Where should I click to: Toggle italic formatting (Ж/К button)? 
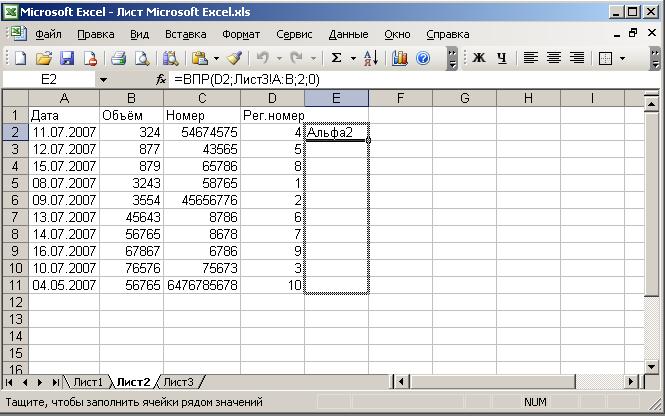478,58
